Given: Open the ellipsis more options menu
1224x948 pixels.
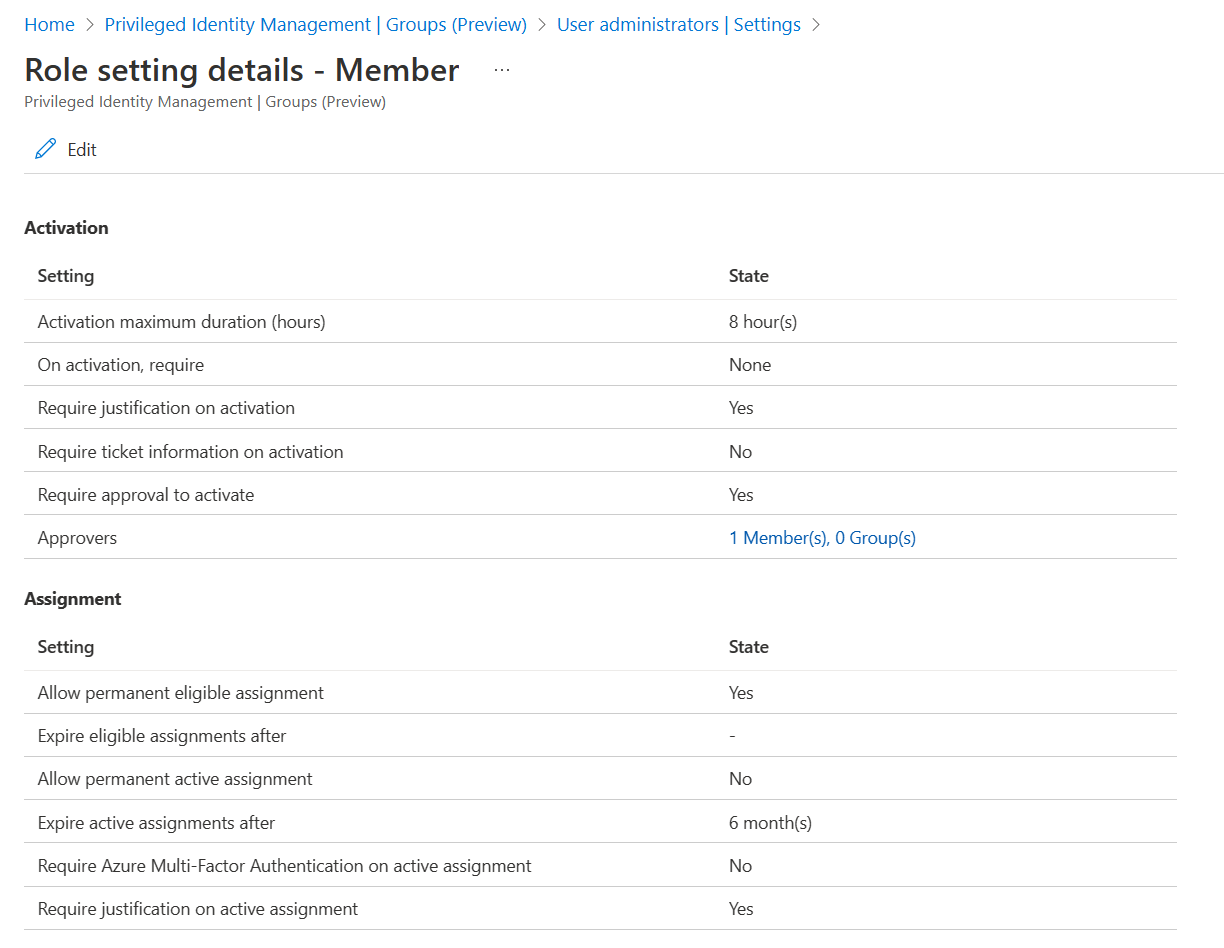Looking at the screenshot, I should (x=502, y=70).
